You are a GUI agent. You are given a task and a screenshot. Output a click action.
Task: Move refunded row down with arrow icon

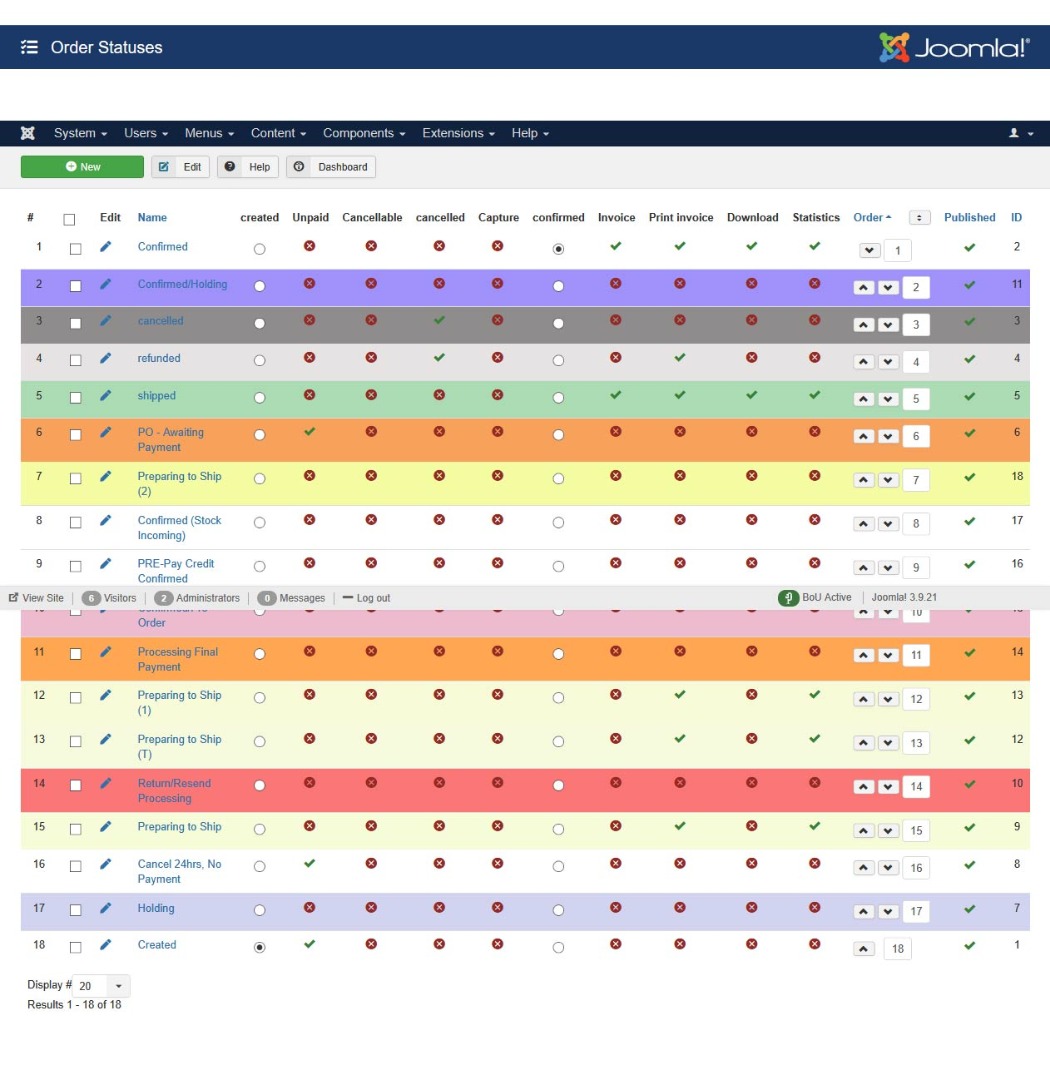(x=888, y=362)
